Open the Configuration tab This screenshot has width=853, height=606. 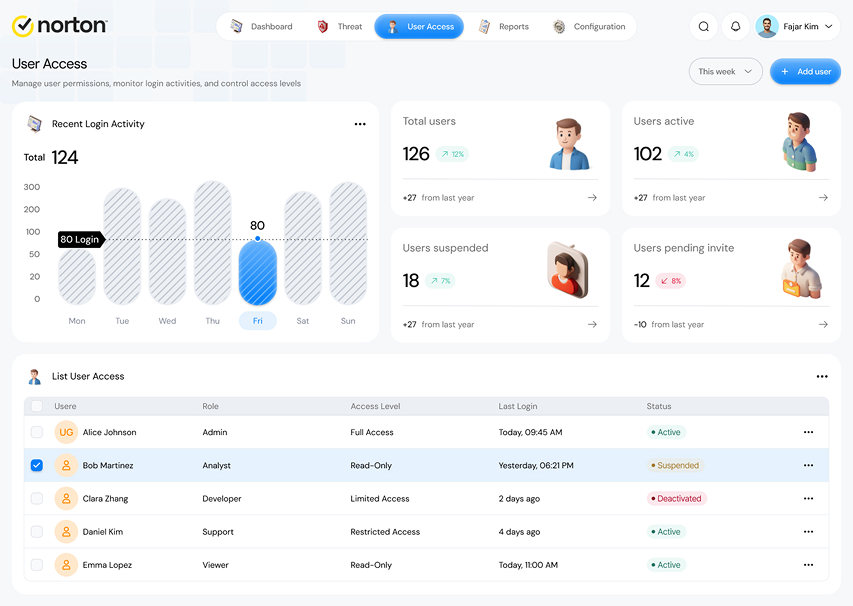(x=589, y=27)
